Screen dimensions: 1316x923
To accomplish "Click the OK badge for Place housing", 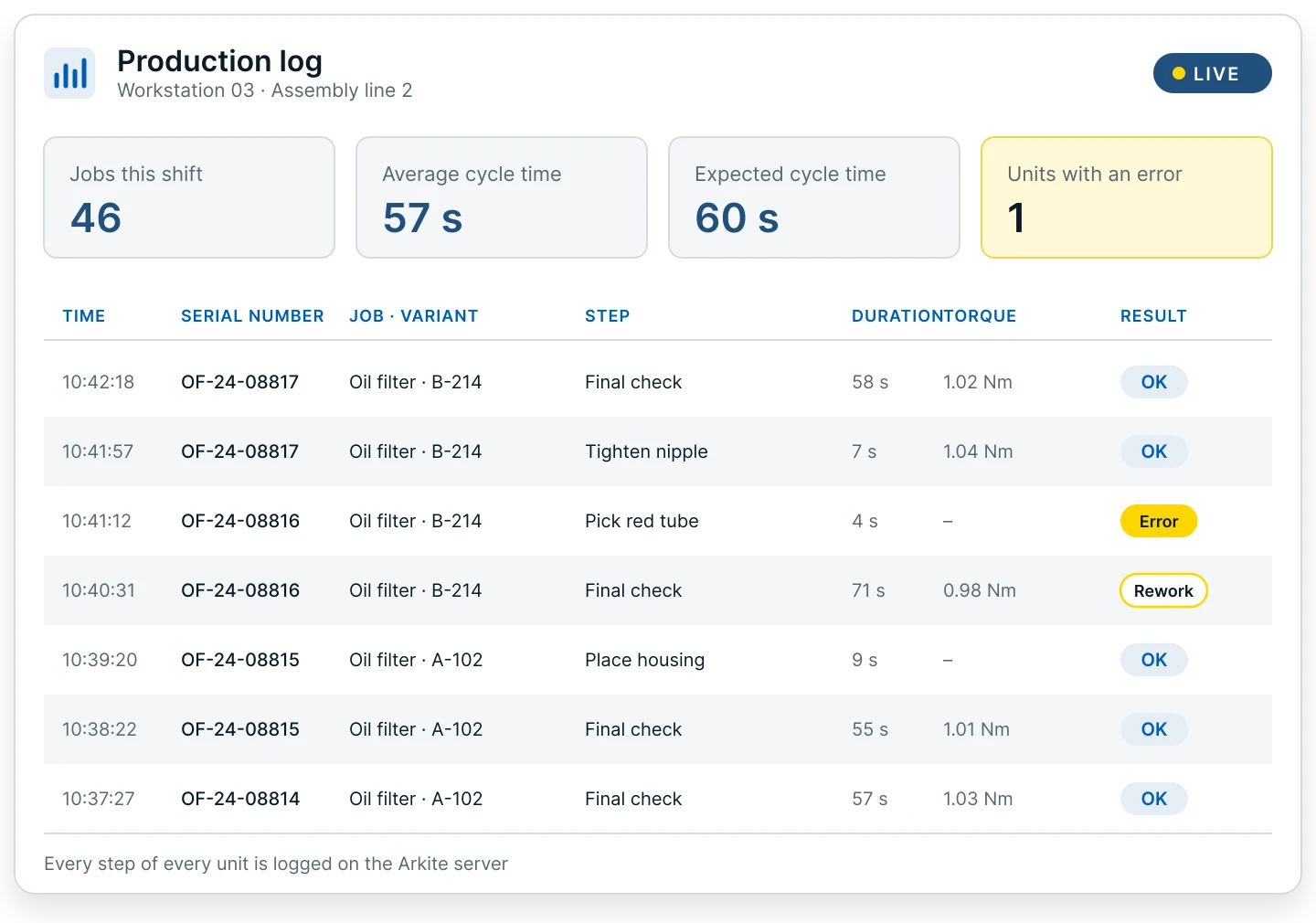I will coord(1154,660).
